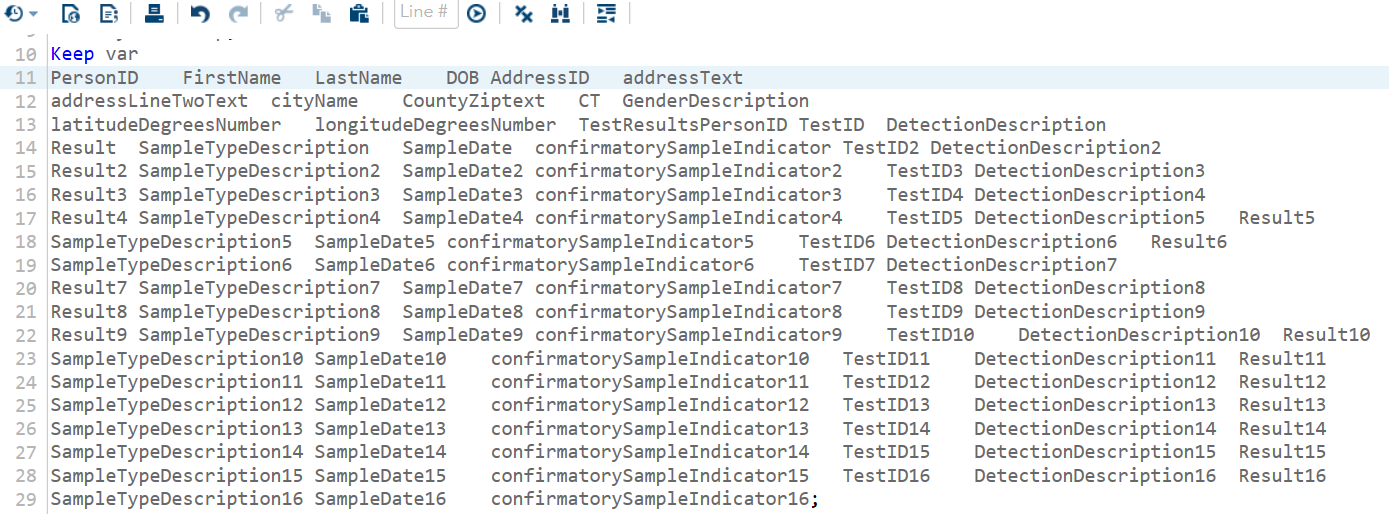The image size is (1389, 514).
Task: Undo the last edit
Action: (200, 13)
